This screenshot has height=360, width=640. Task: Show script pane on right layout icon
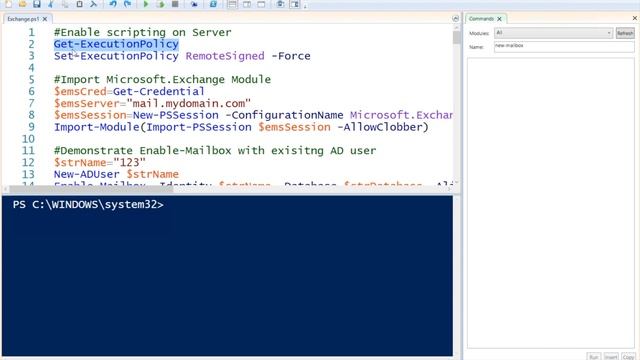click(x=247, y=4)
